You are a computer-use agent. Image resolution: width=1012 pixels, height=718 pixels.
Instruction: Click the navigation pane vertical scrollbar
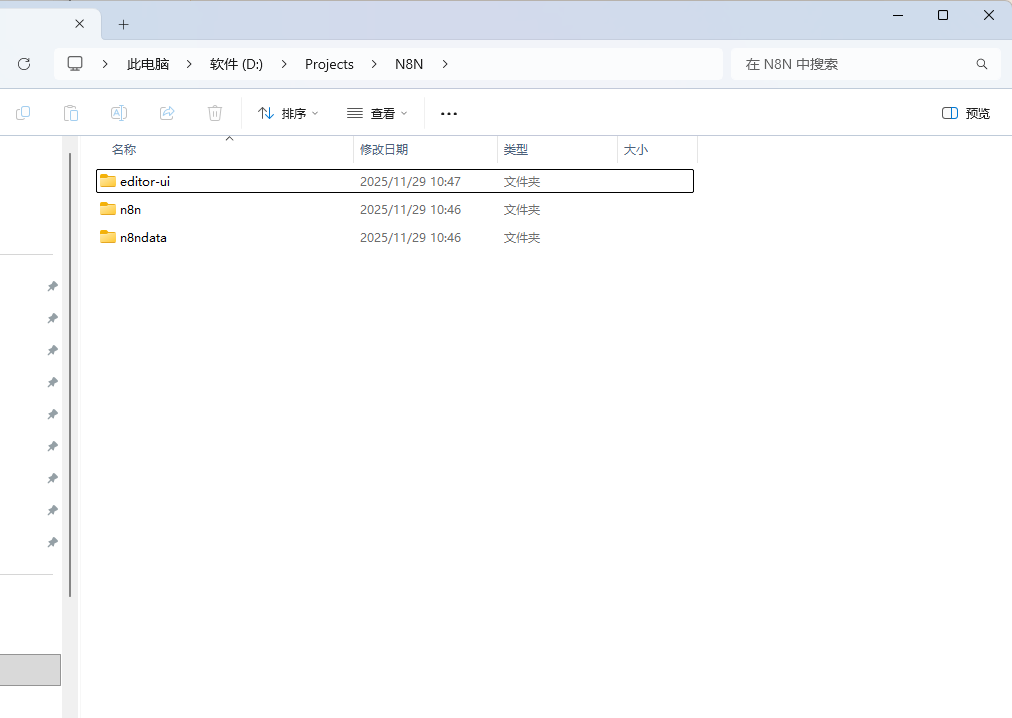click(70, 374)
